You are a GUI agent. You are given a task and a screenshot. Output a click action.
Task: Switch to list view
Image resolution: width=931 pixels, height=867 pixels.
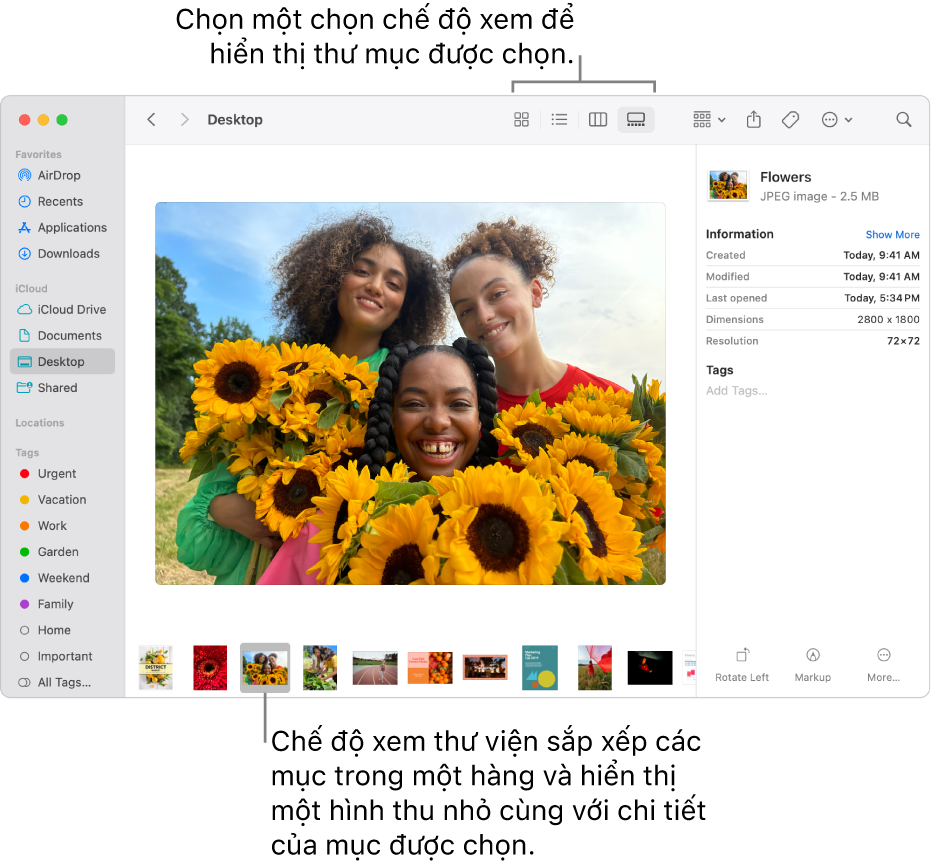click(559, 120)
